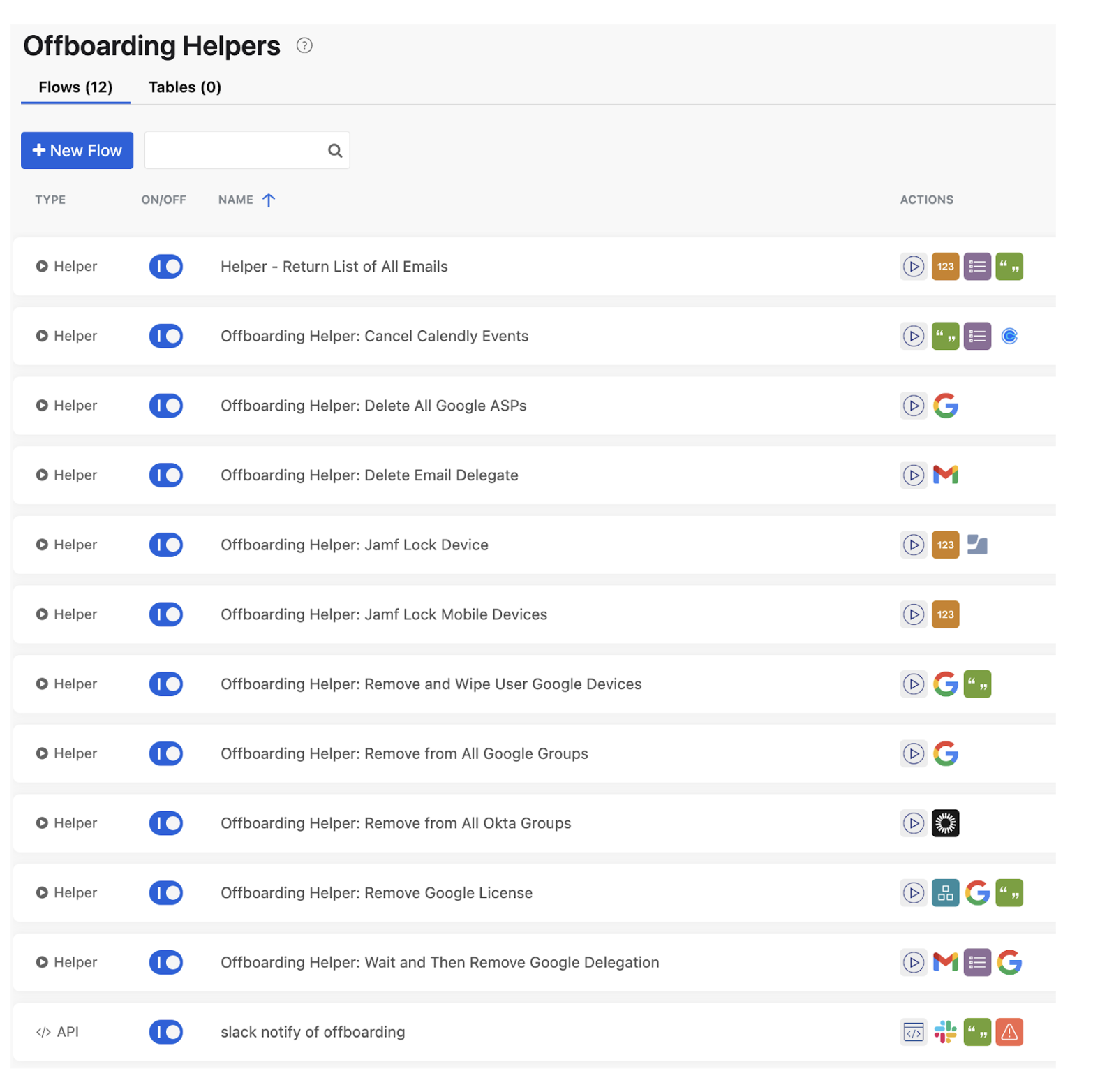Switch to the Tables tab
Viewport: 1093px width, 1092px height.
pos(184,87)
